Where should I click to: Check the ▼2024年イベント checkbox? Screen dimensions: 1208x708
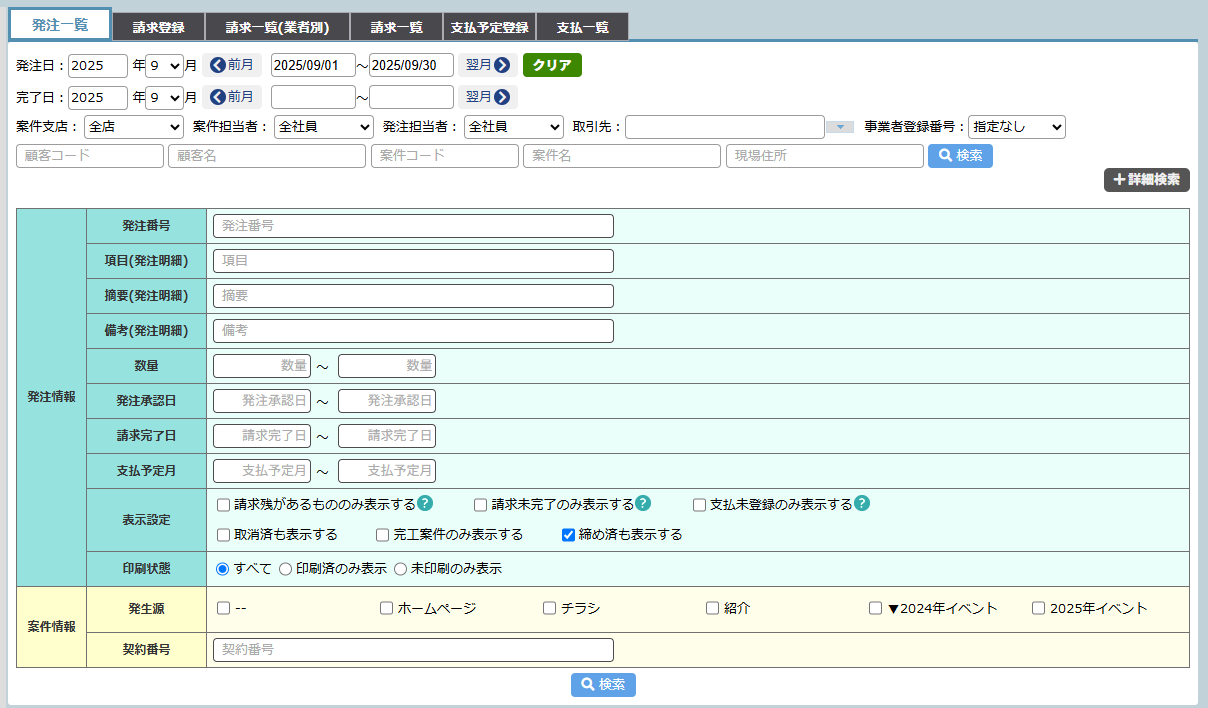876,608
